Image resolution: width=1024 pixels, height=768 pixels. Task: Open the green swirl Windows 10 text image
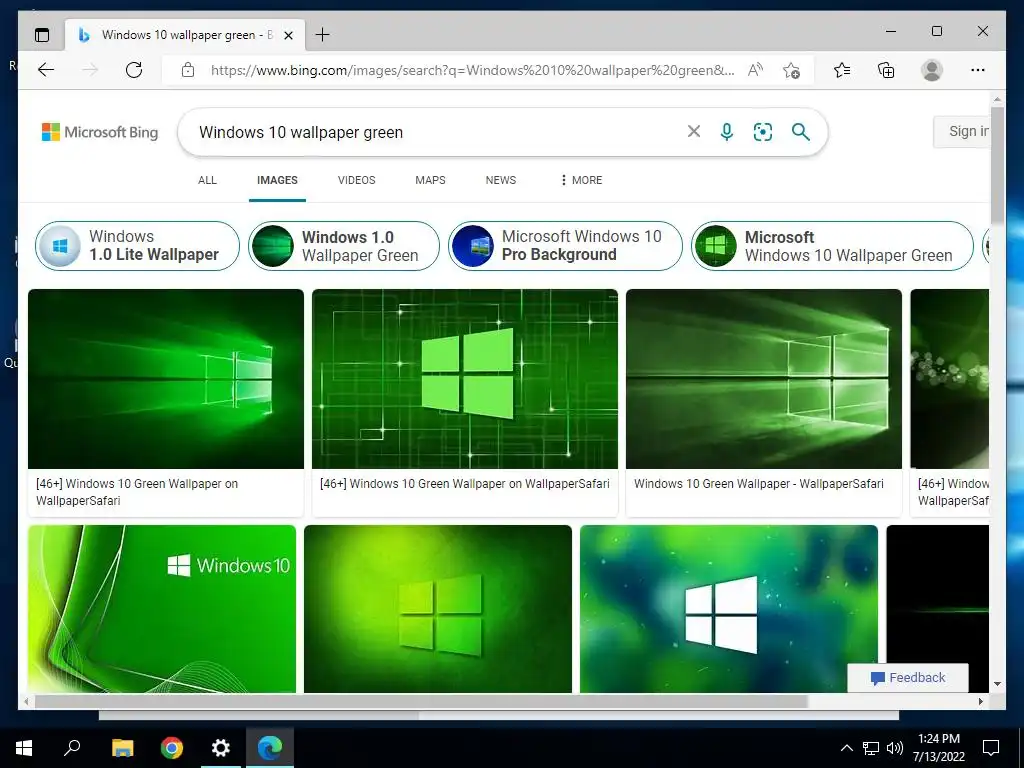click(x=162, y=609)
